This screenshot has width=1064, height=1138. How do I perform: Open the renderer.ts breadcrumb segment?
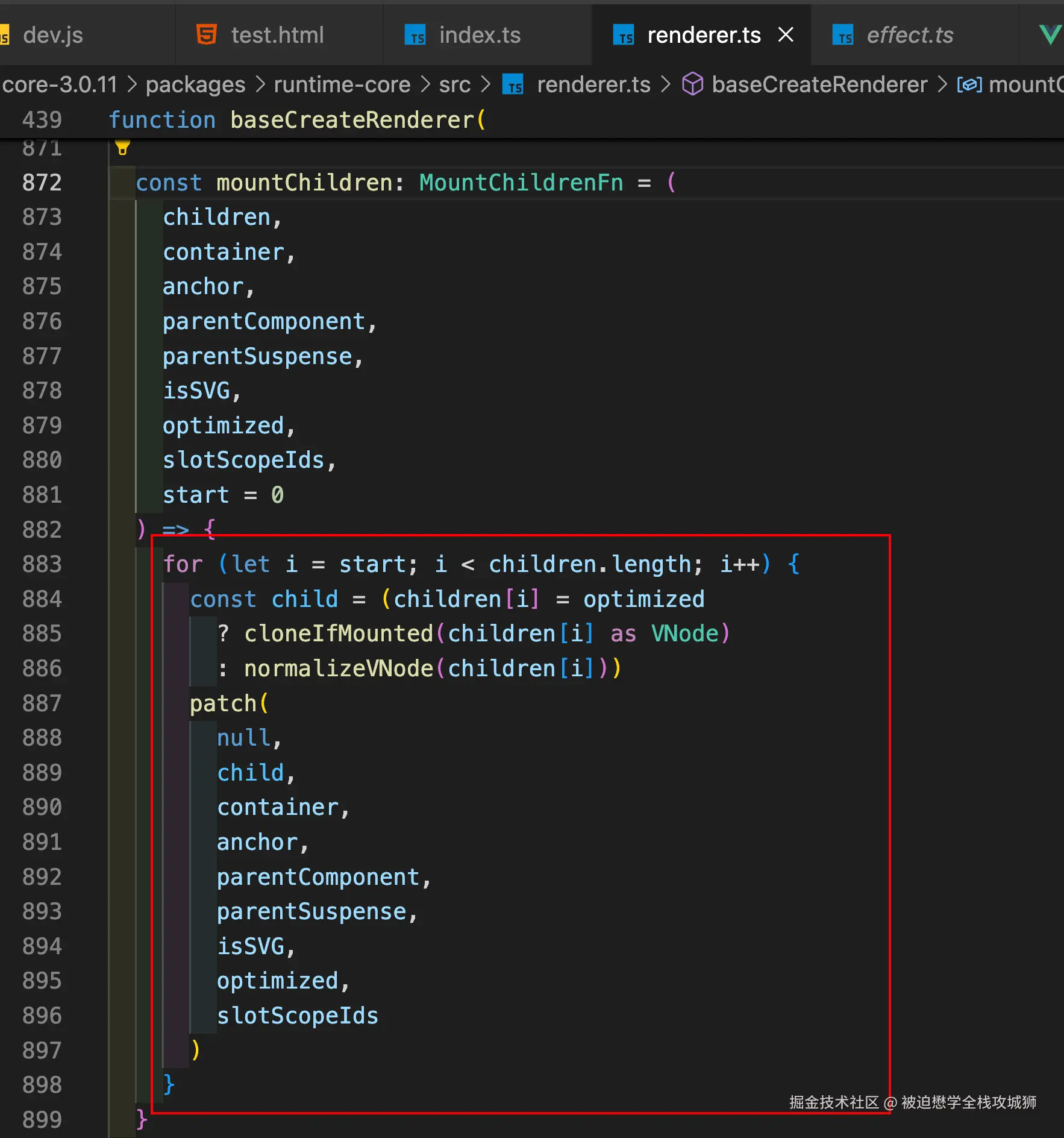[593, 84]
